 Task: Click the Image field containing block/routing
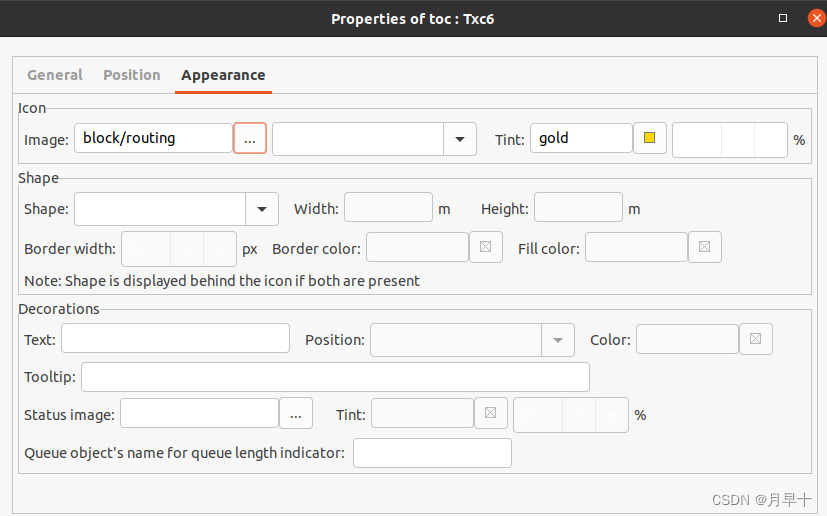click(153, 139)
